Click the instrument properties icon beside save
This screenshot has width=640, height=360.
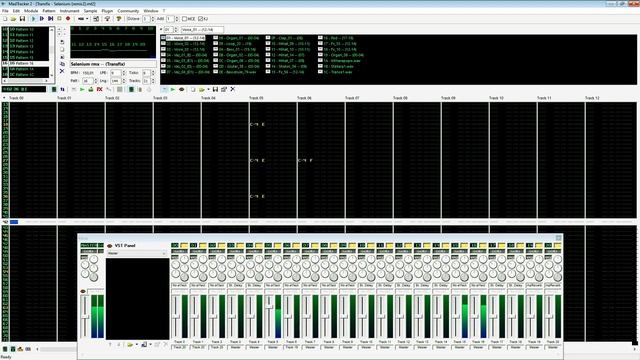tap(224, 89)
